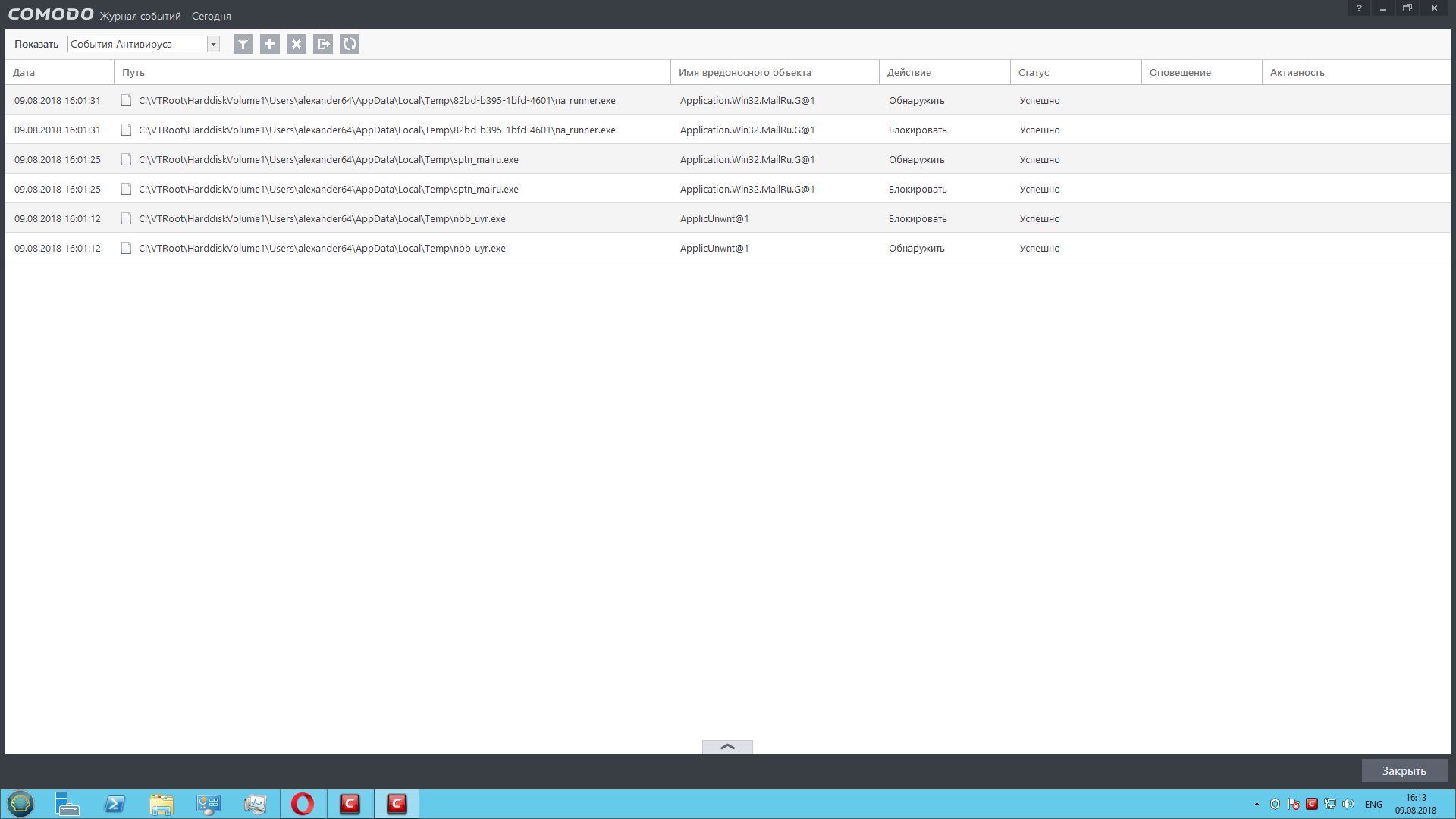Click the plus icon in the toolbar
1456x819 pixels.
pyautogui.click(x=269, y=44)
